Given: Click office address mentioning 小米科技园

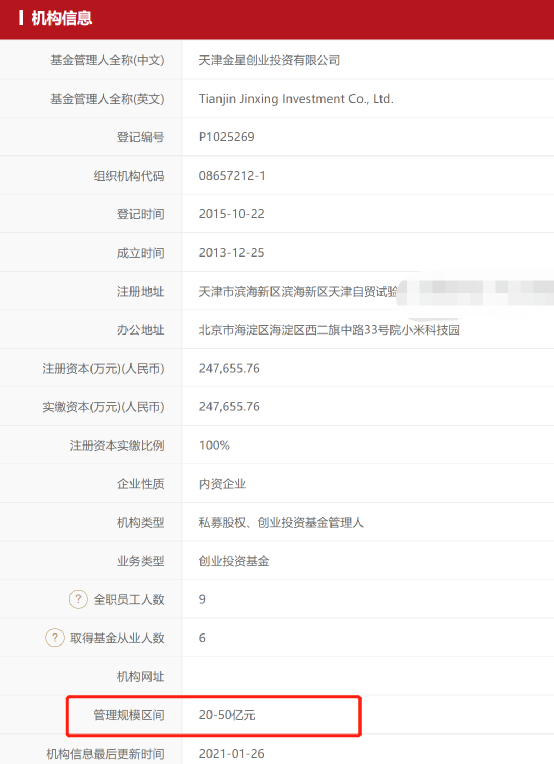Looking at the screenshot, I should 329,330.
